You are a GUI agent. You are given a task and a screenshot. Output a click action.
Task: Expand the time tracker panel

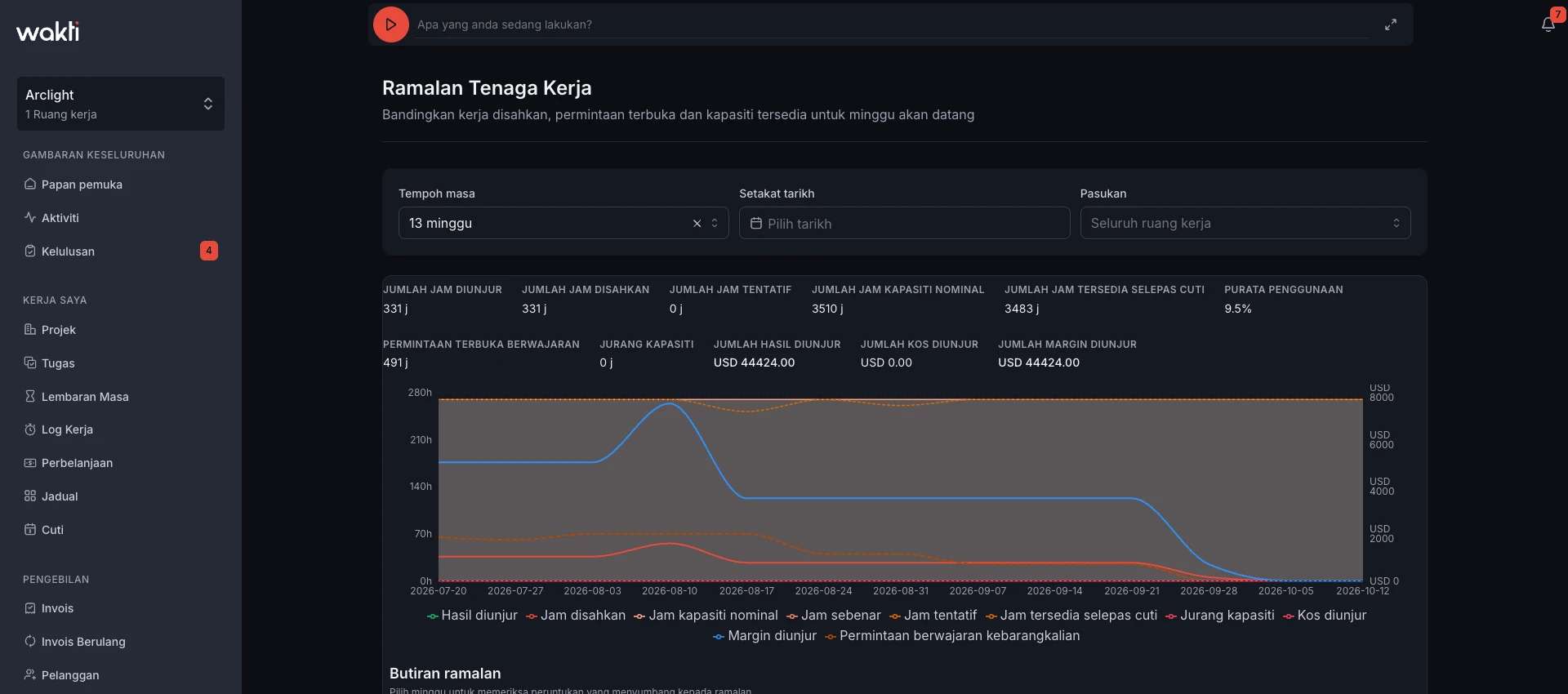coord(1390,24)
